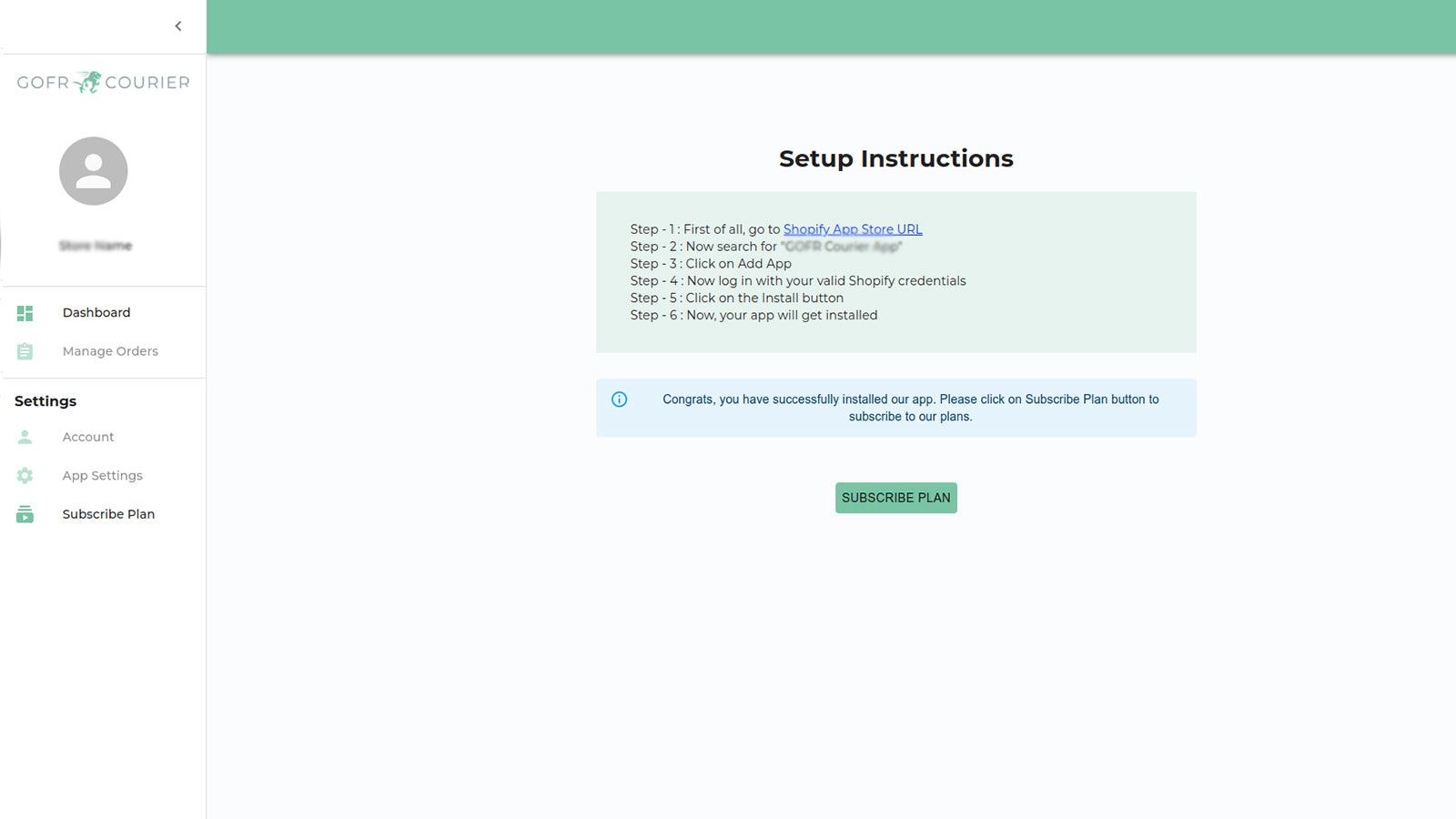1456x819 pixels.
Task: Follow the Shopify App Store URL link
Action: pyautogui.click(x=853, y=229)
